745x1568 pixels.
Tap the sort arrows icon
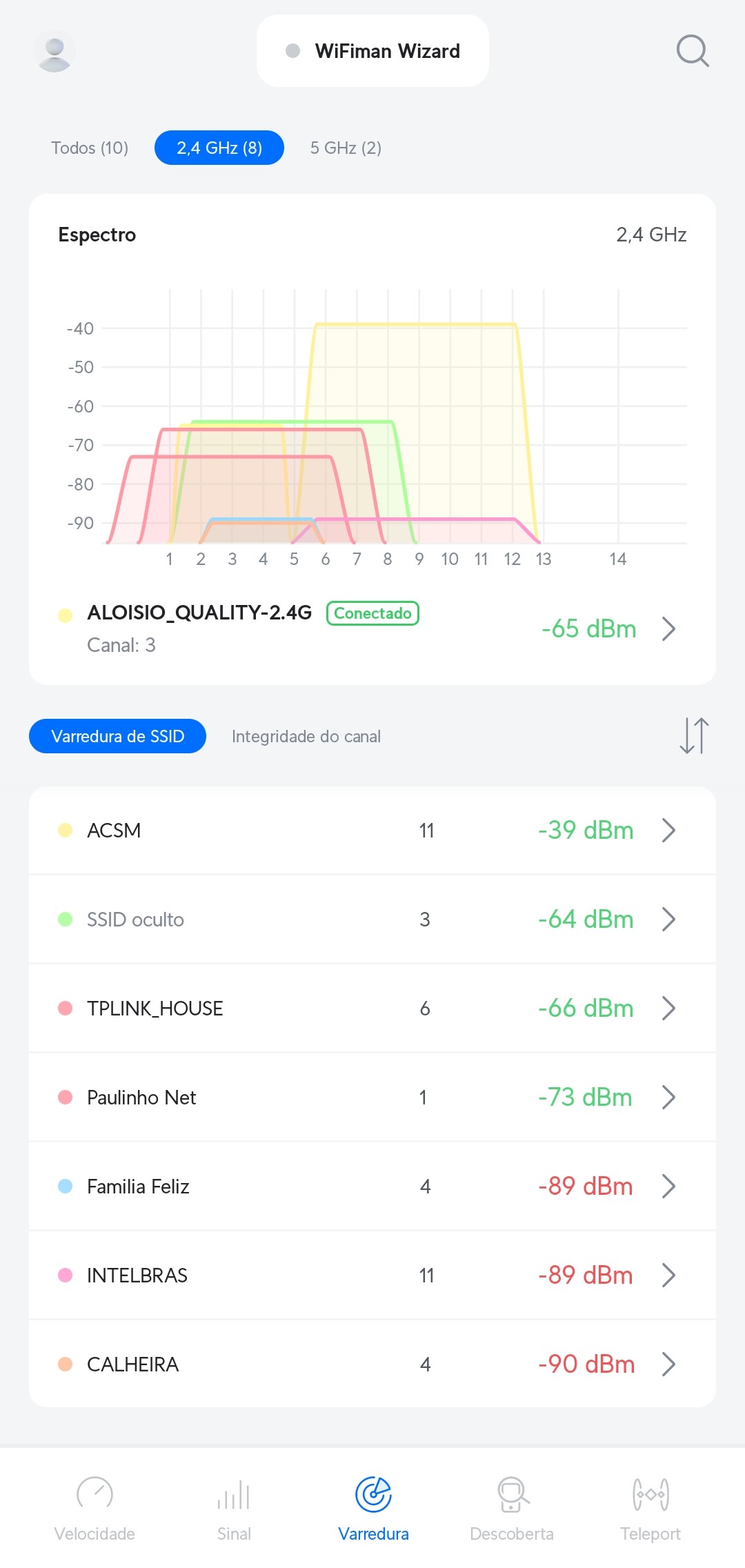(x=694, y=736)
